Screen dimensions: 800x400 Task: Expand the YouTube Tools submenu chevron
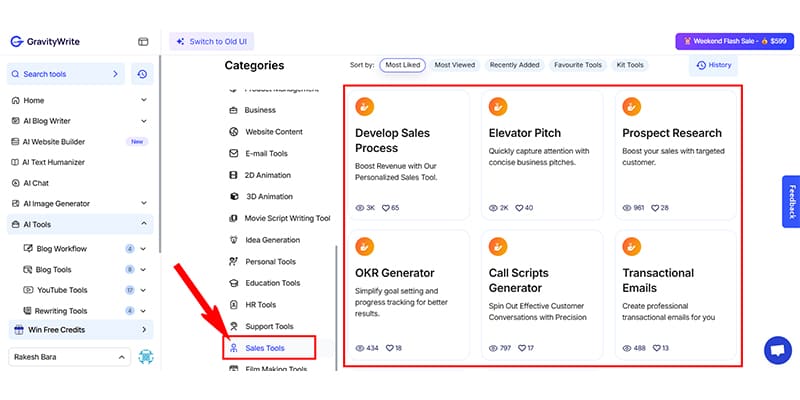click(x=143, y=290)
